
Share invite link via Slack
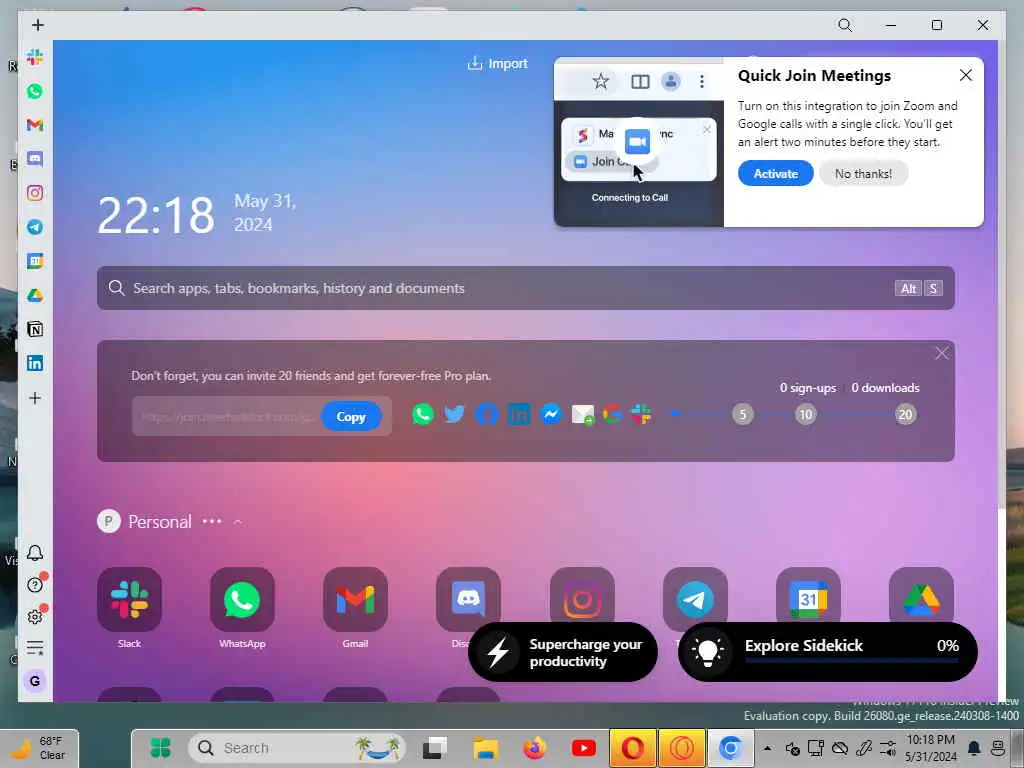click(x=642, y=414)
